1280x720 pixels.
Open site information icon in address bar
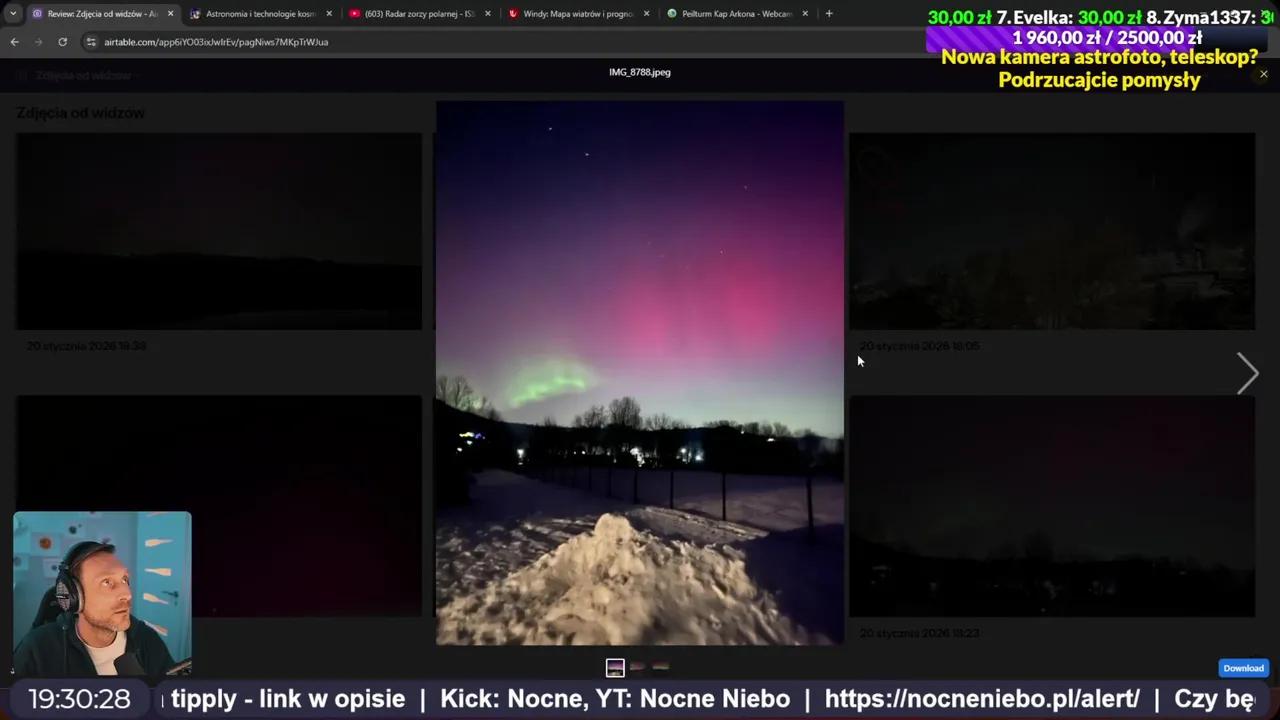(x=91, y=42)
